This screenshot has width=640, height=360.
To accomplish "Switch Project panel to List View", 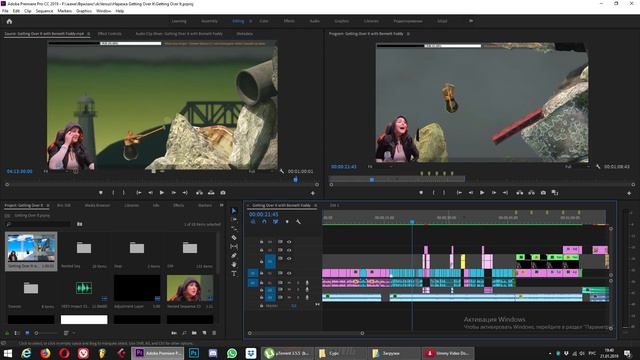I will [17, 333].
